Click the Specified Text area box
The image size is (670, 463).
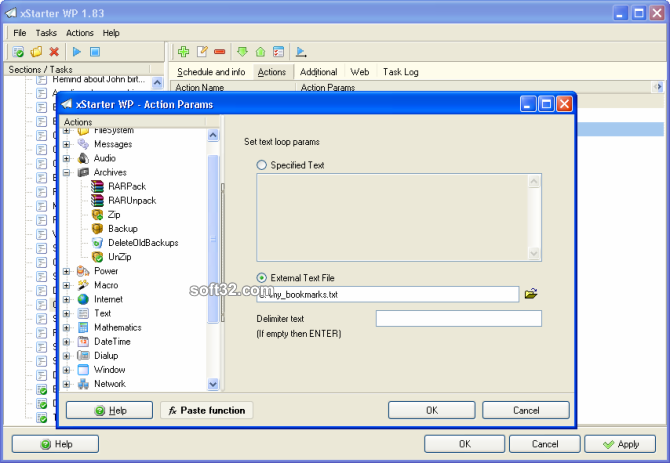coord(399,217)
